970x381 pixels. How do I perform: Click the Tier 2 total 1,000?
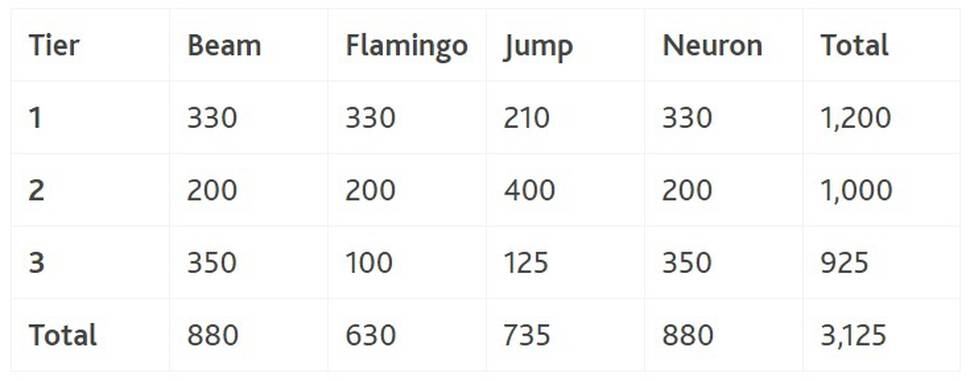[856, 190]
